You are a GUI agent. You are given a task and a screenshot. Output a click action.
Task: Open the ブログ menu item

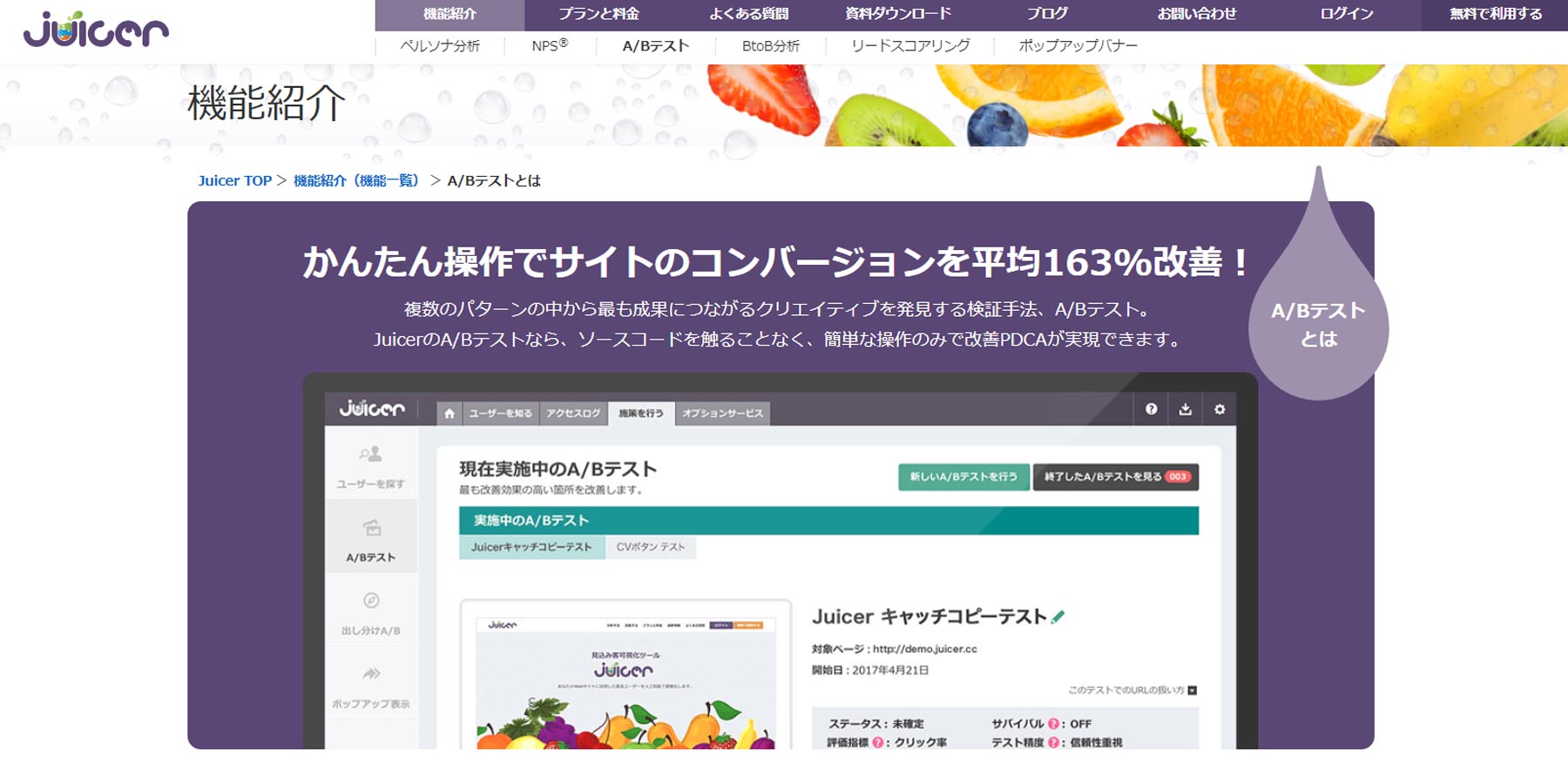tap(1047, 15)
